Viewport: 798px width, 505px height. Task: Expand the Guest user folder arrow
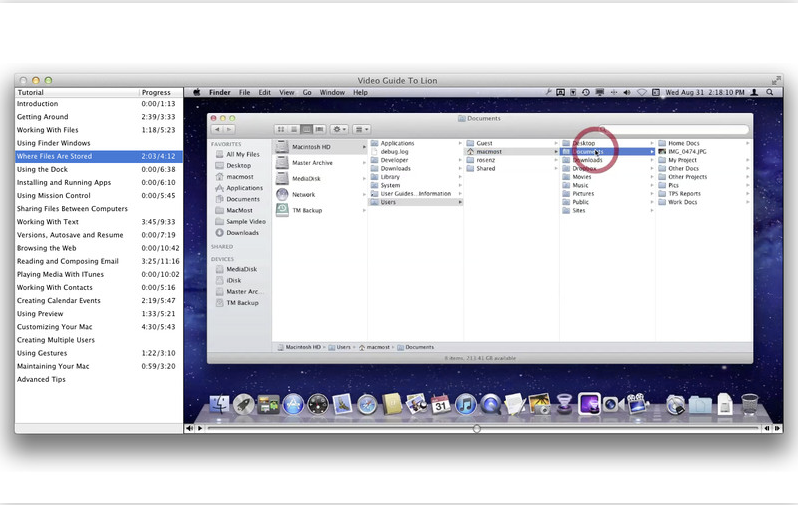[x=556, y=143]
